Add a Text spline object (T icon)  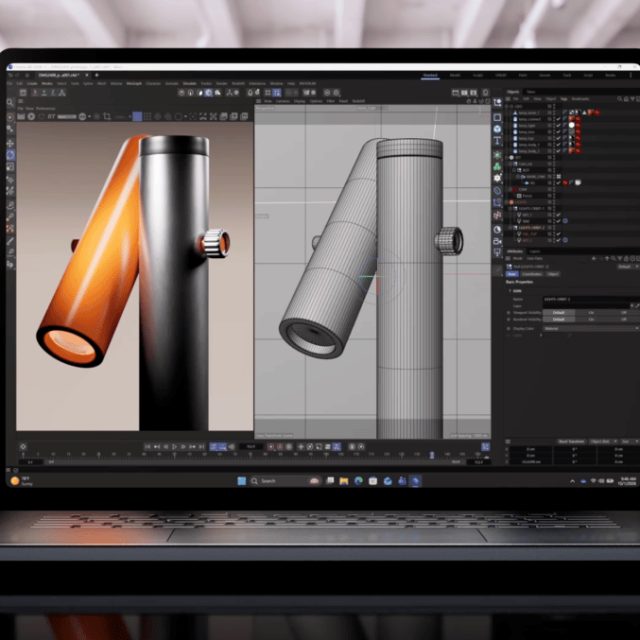coord(497,141)
